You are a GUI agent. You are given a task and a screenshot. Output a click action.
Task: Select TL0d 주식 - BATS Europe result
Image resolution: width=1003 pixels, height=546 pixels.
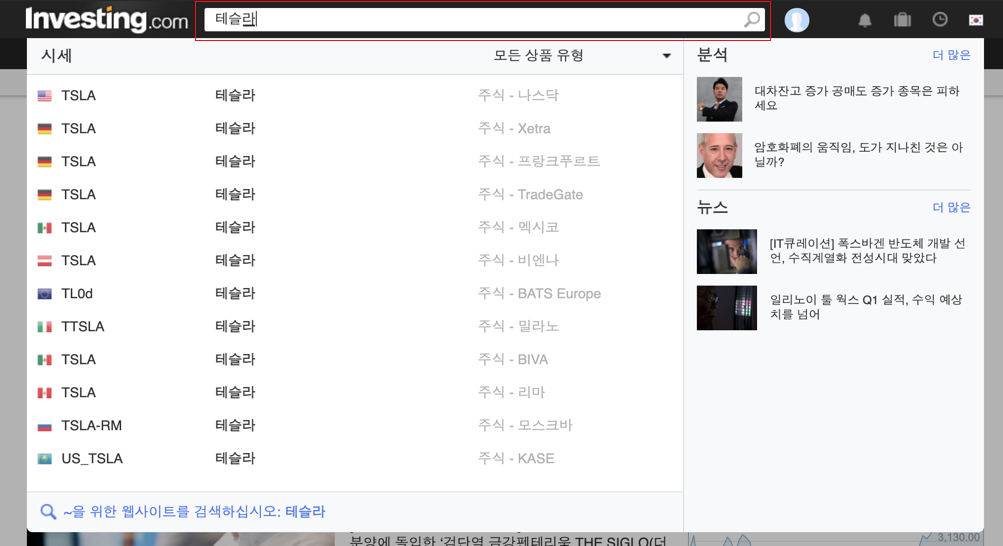point(355,293)
